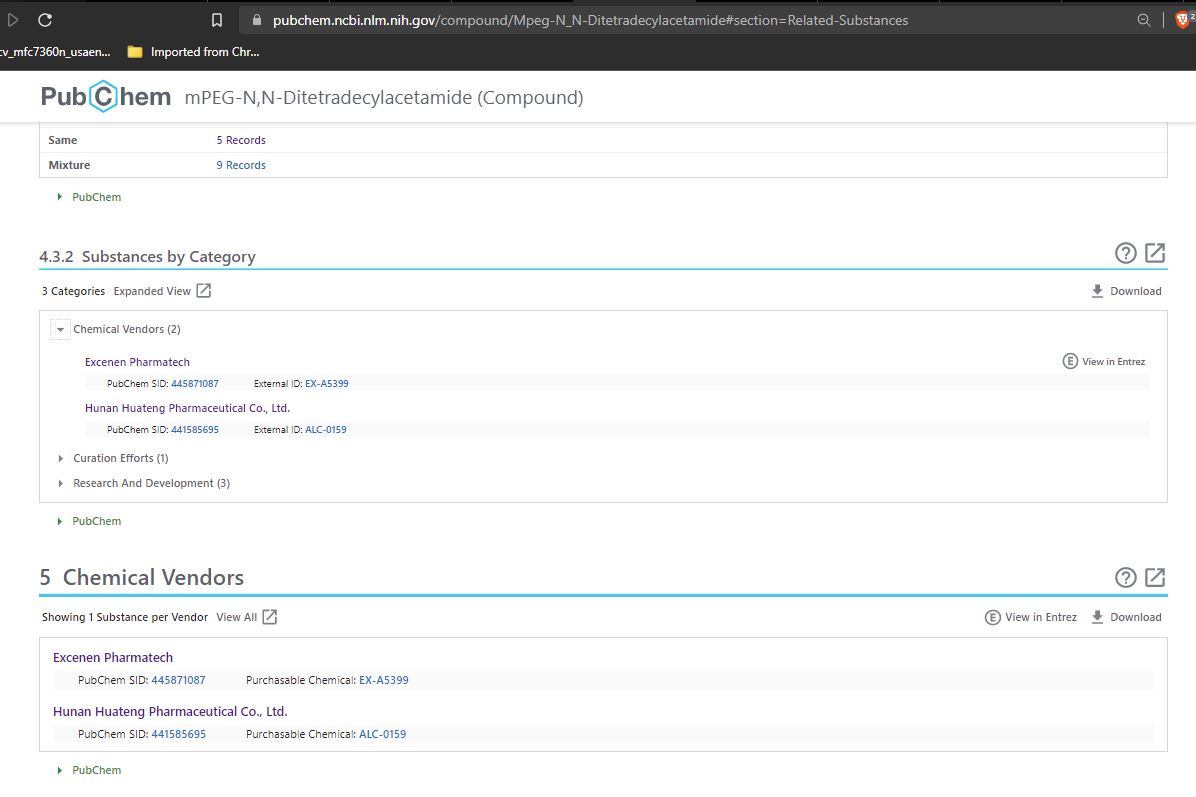Open External ID ALC-0159 link
This screenshot has width=1196, height=797.
pyautogui.click(x=326, y=429)
